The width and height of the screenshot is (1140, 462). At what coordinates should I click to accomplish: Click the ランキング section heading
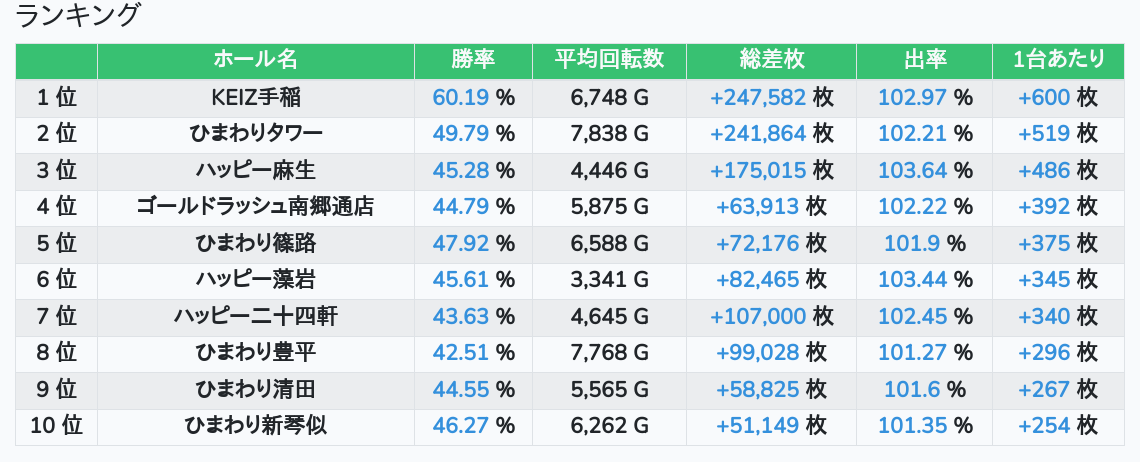[x=79, y=16]
